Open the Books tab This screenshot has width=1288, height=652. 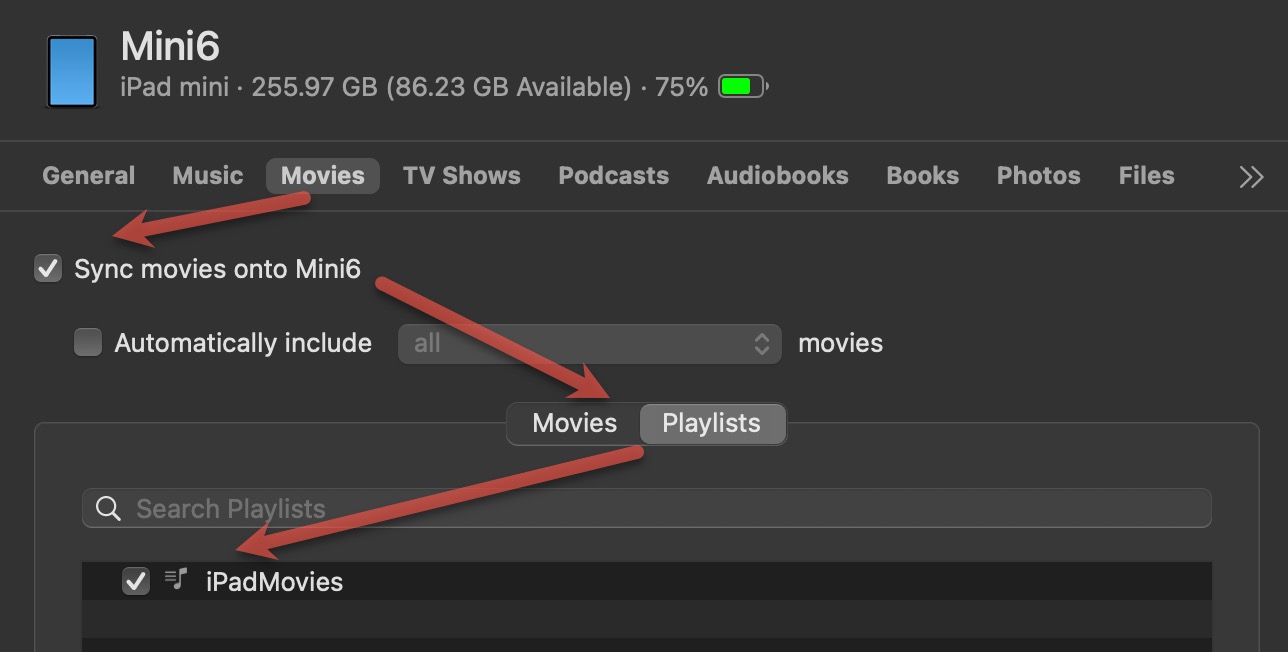click(x=923, y=176)
